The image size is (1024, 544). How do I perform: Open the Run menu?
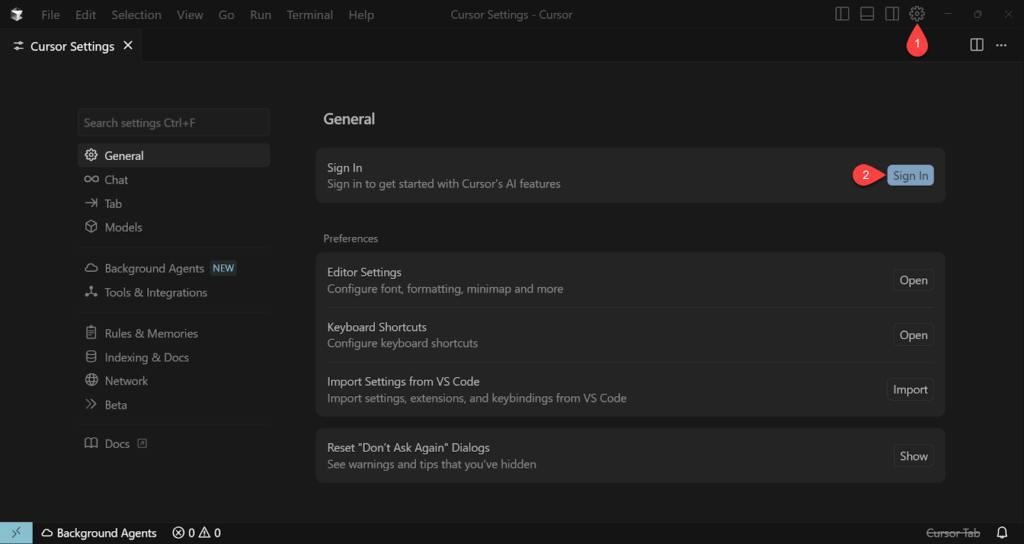(261, 14)
